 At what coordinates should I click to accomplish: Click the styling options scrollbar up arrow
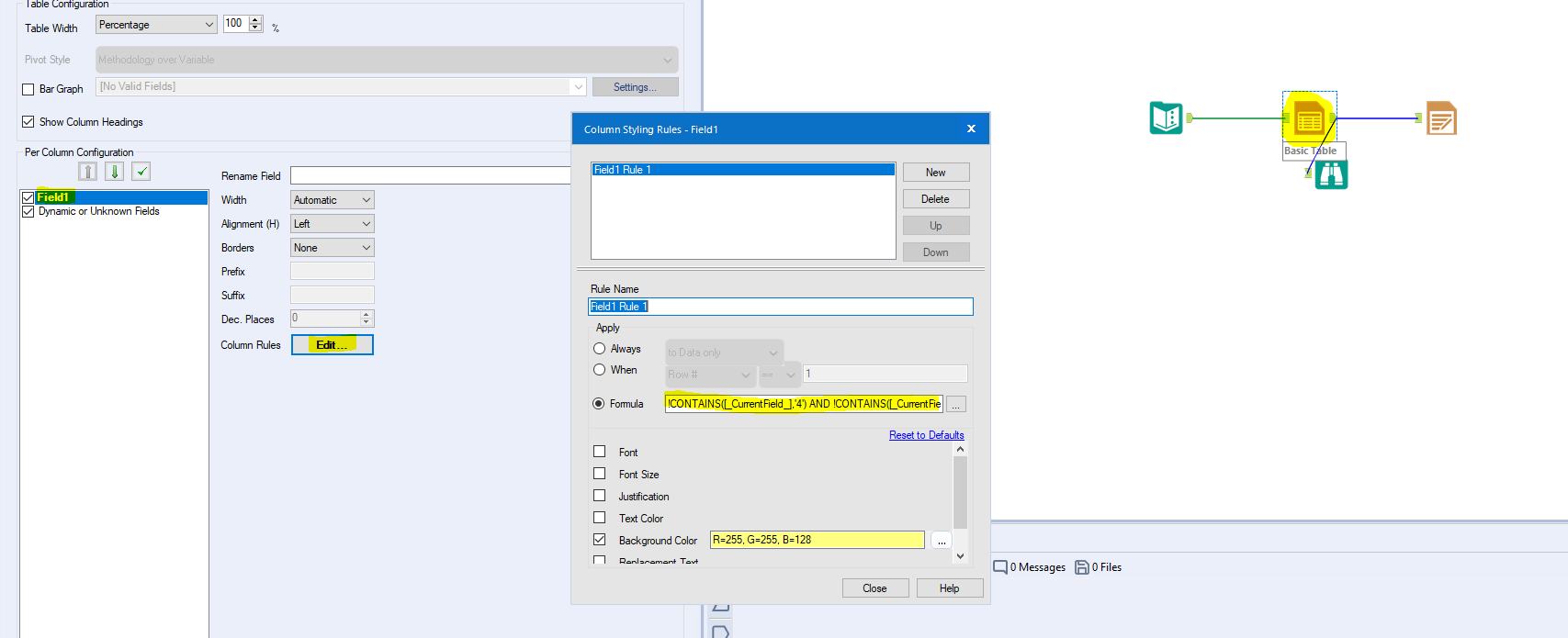tap(961, 450)
